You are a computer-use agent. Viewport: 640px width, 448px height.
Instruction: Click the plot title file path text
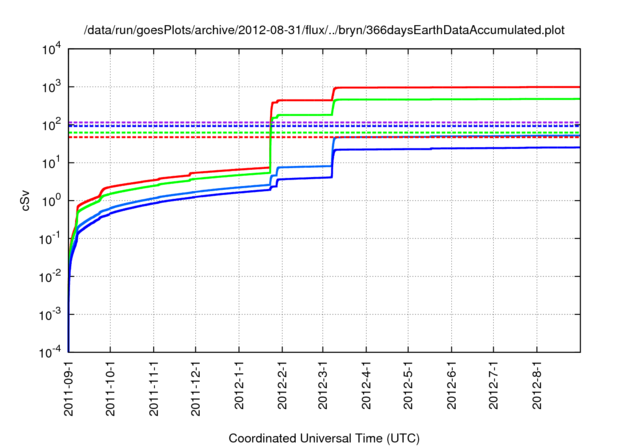point(325,31)
